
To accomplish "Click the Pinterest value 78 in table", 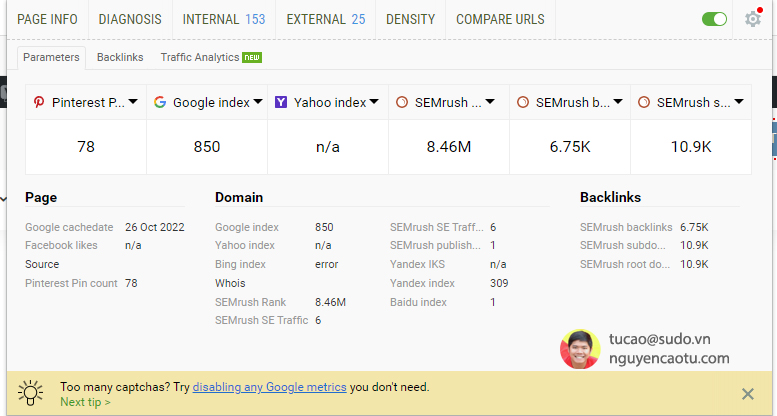I will click(x=86, y=147).
